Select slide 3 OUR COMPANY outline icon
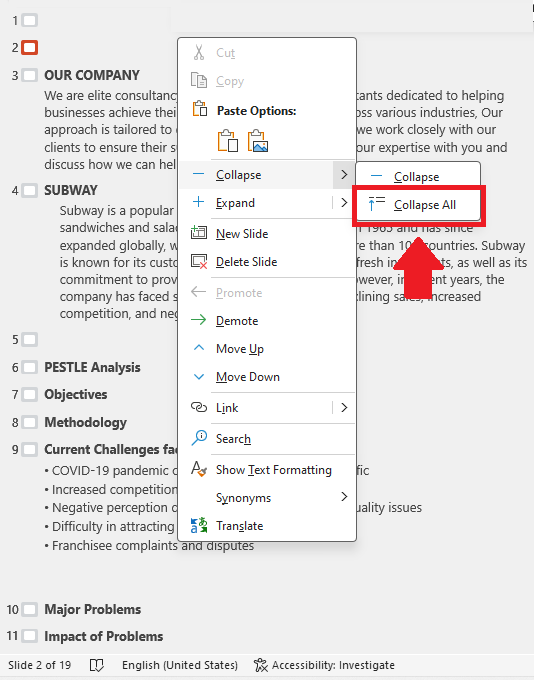534x680 pixels. pyautogui.click(x=29, y=75)
